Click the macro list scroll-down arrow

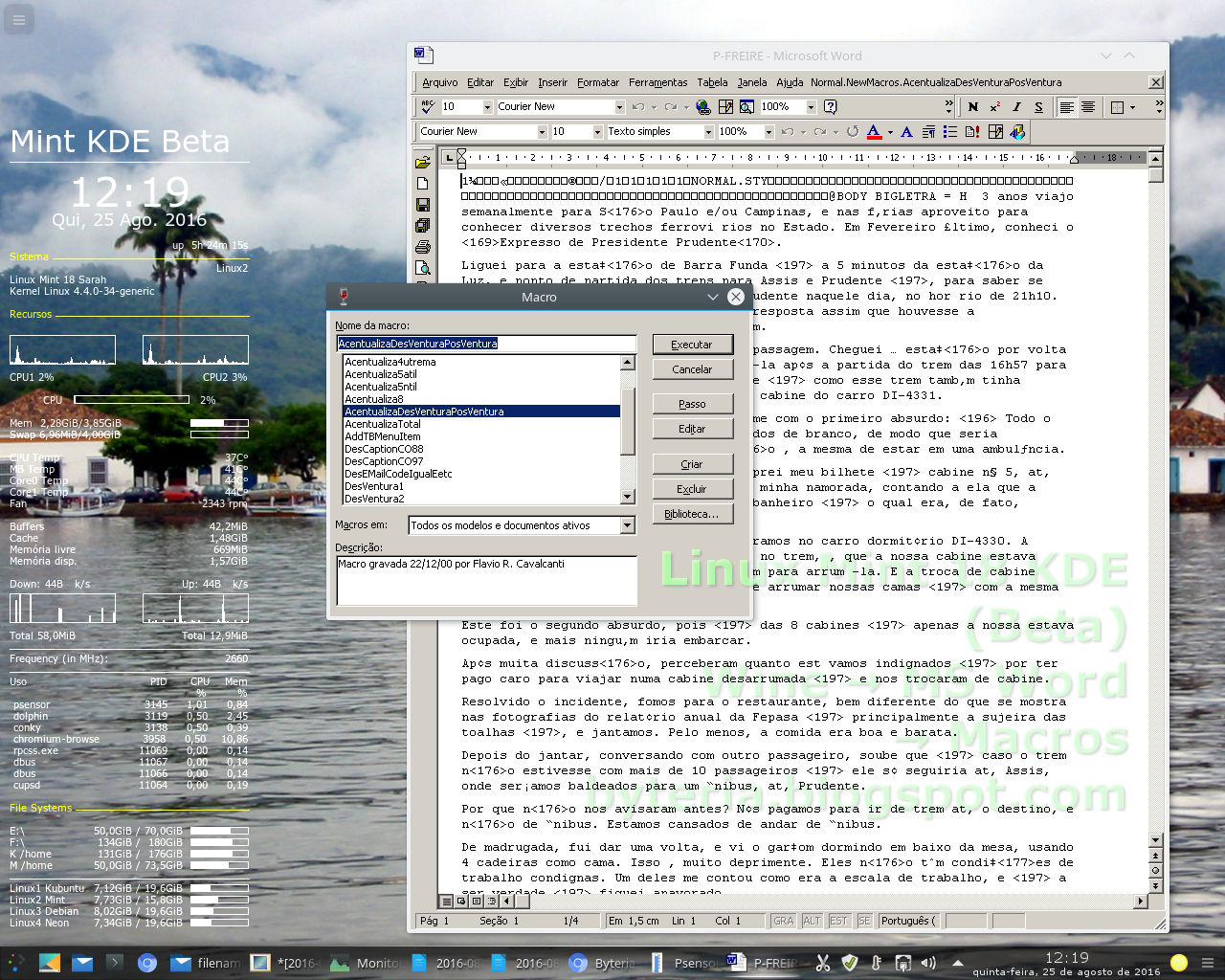point(628,497)
